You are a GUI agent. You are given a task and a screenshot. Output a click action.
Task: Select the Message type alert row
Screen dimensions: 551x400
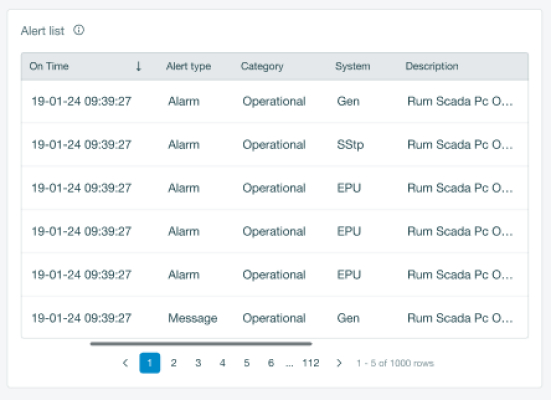click(x=274, y=318)
